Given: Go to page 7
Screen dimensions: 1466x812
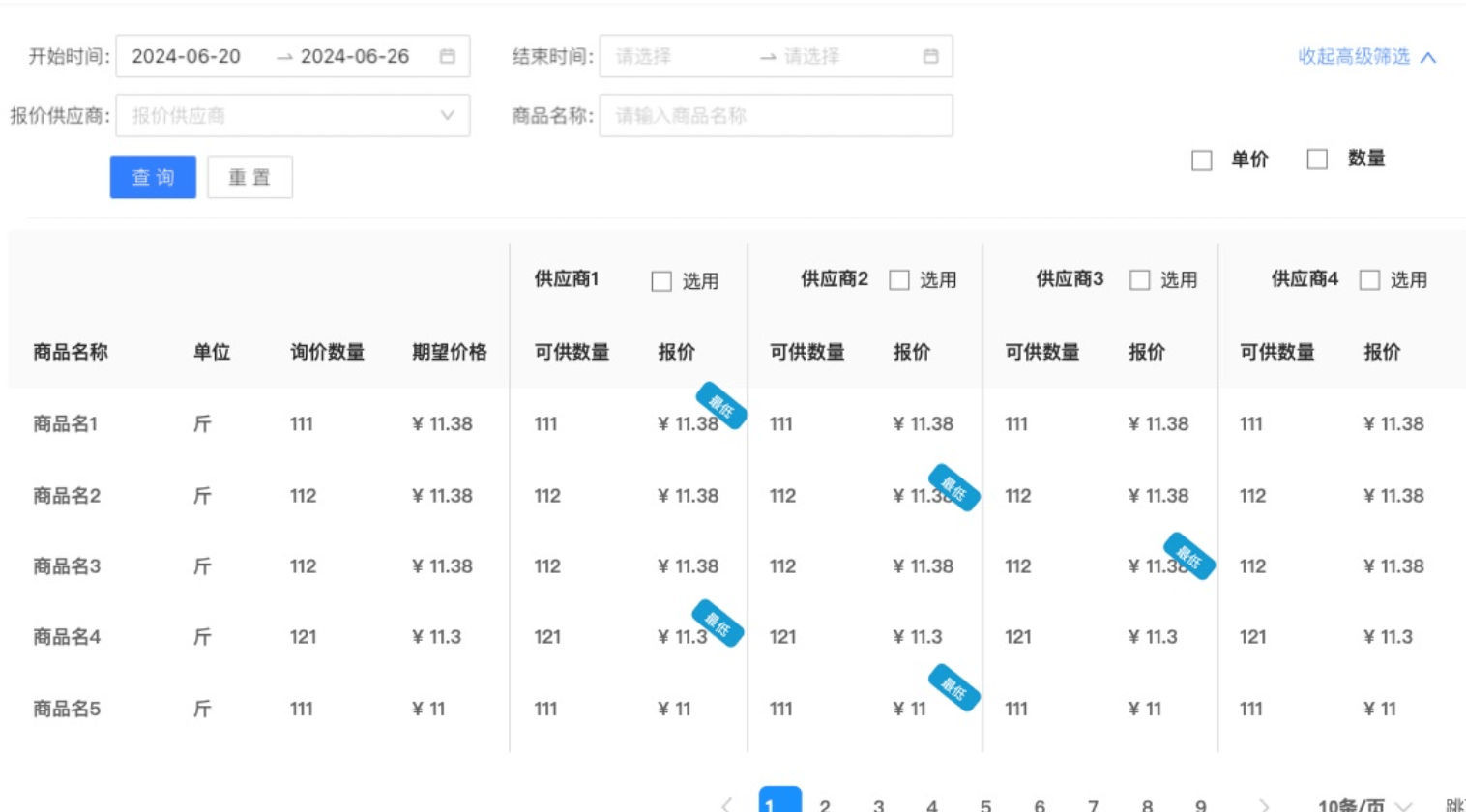Looking at the screenshot, I should 1093,804.
